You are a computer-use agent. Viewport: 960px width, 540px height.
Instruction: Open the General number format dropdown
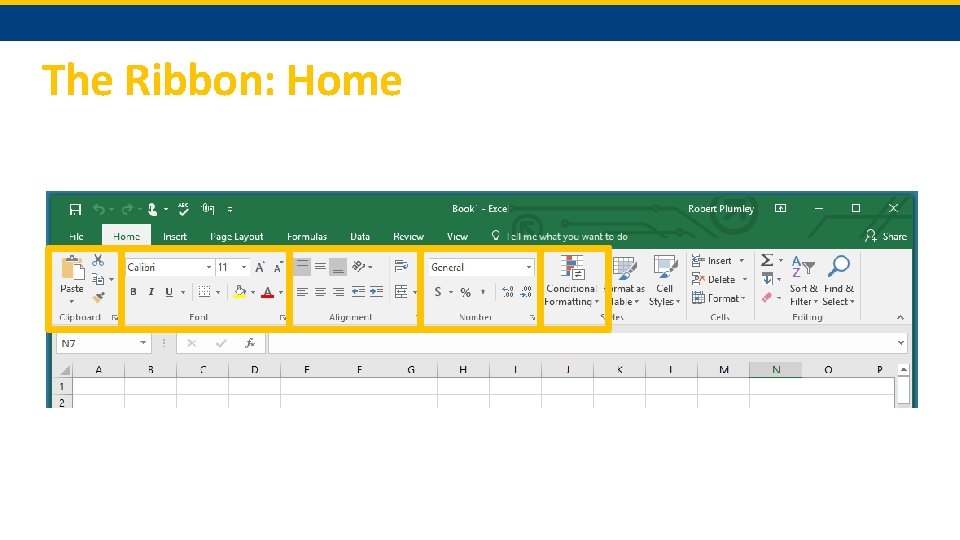click(x=528, y=268)
